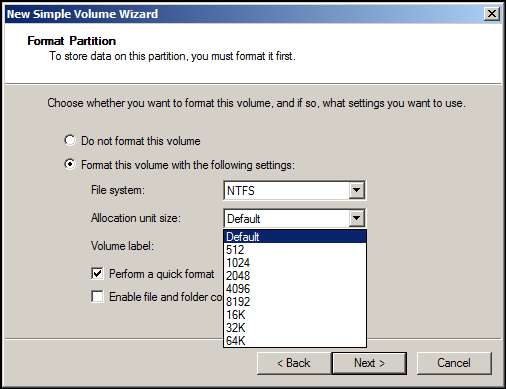
Task: Choose 16K allocation unit size
Action: tap(295, 315)
